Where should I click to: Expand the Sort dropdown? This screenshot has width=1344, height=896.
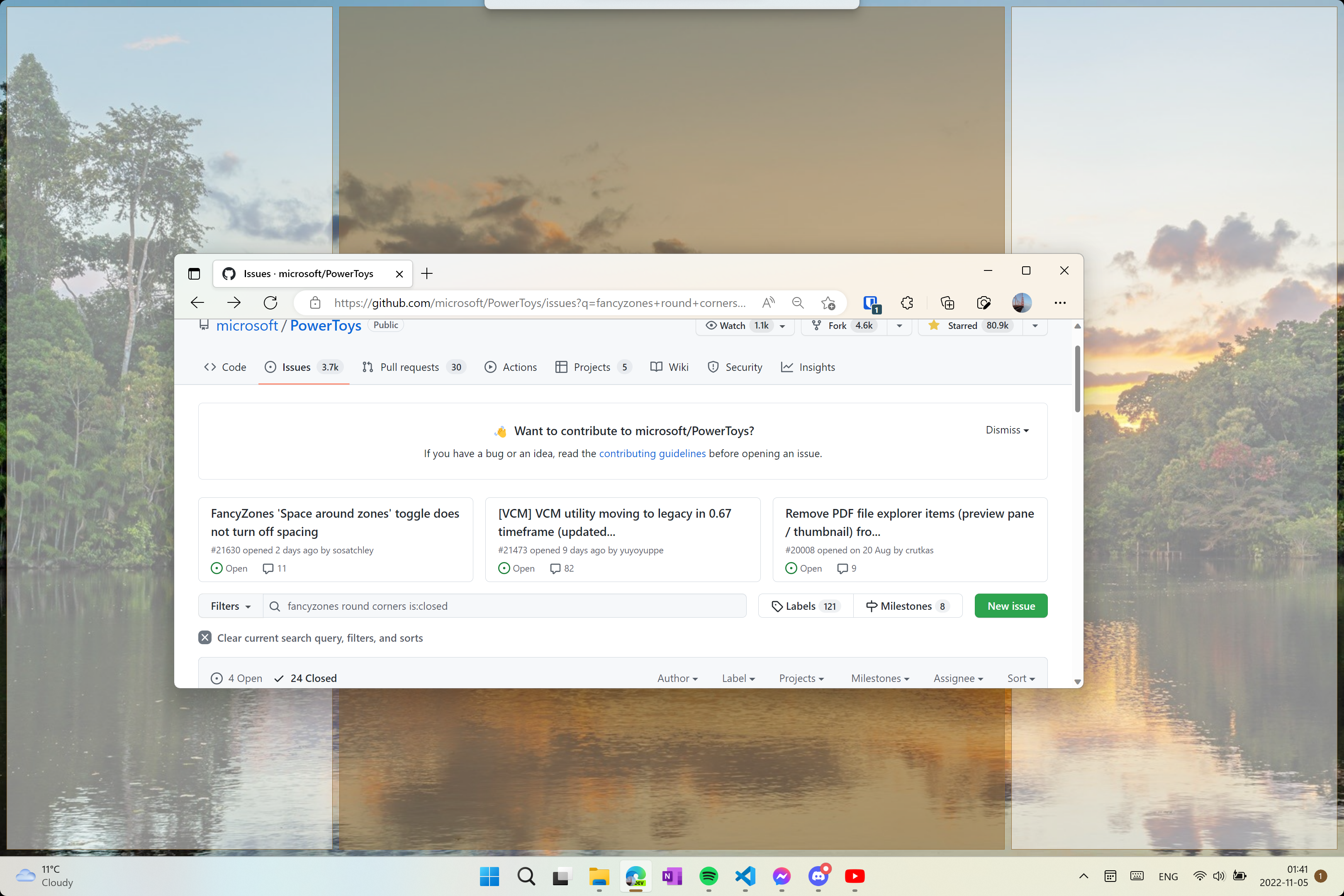coord(1020,678)
